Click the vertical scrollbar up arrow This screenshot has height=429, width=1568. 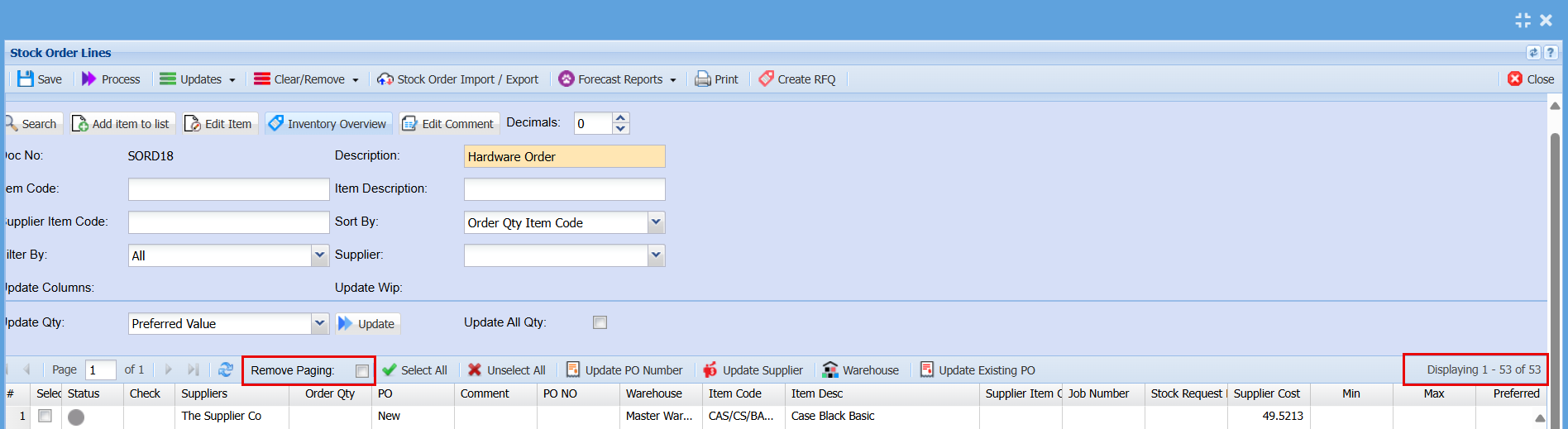(x=1555, y=105)
